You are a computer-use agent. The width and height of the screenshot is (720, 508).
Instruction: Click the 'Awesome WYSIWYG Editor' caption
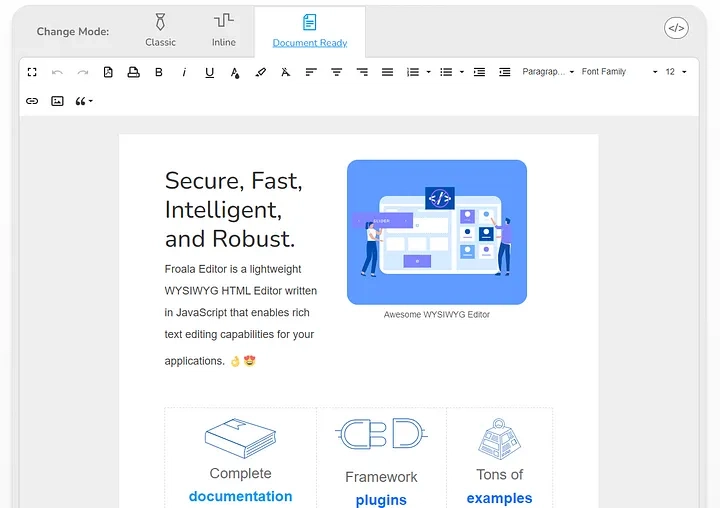437,315
